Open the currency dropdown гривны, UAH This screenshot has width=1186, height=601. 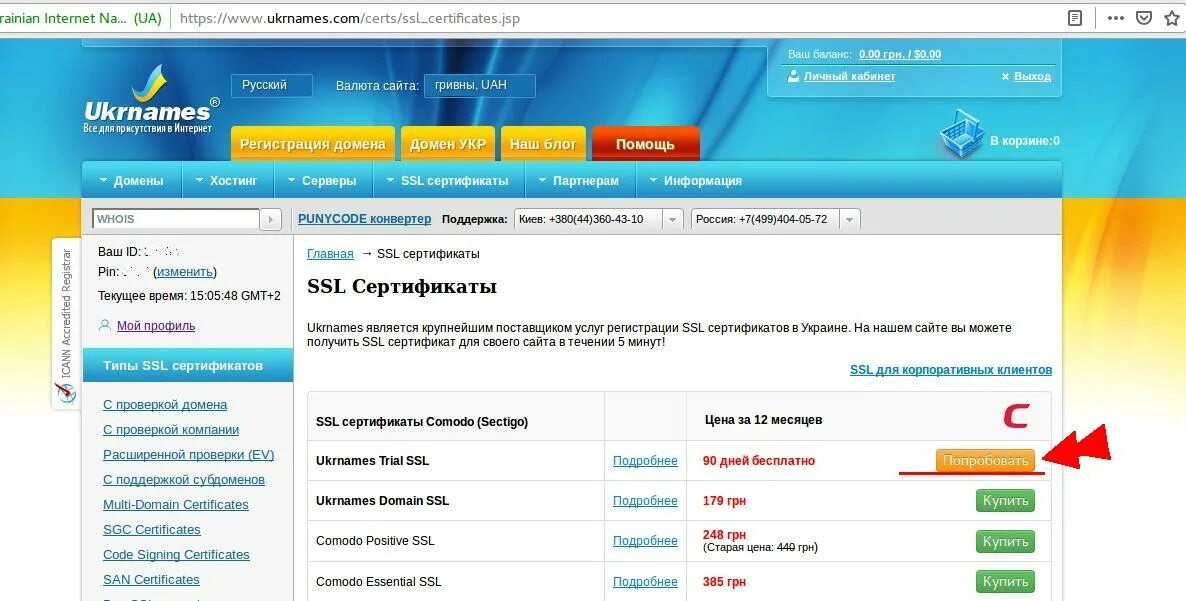[480, 85]
